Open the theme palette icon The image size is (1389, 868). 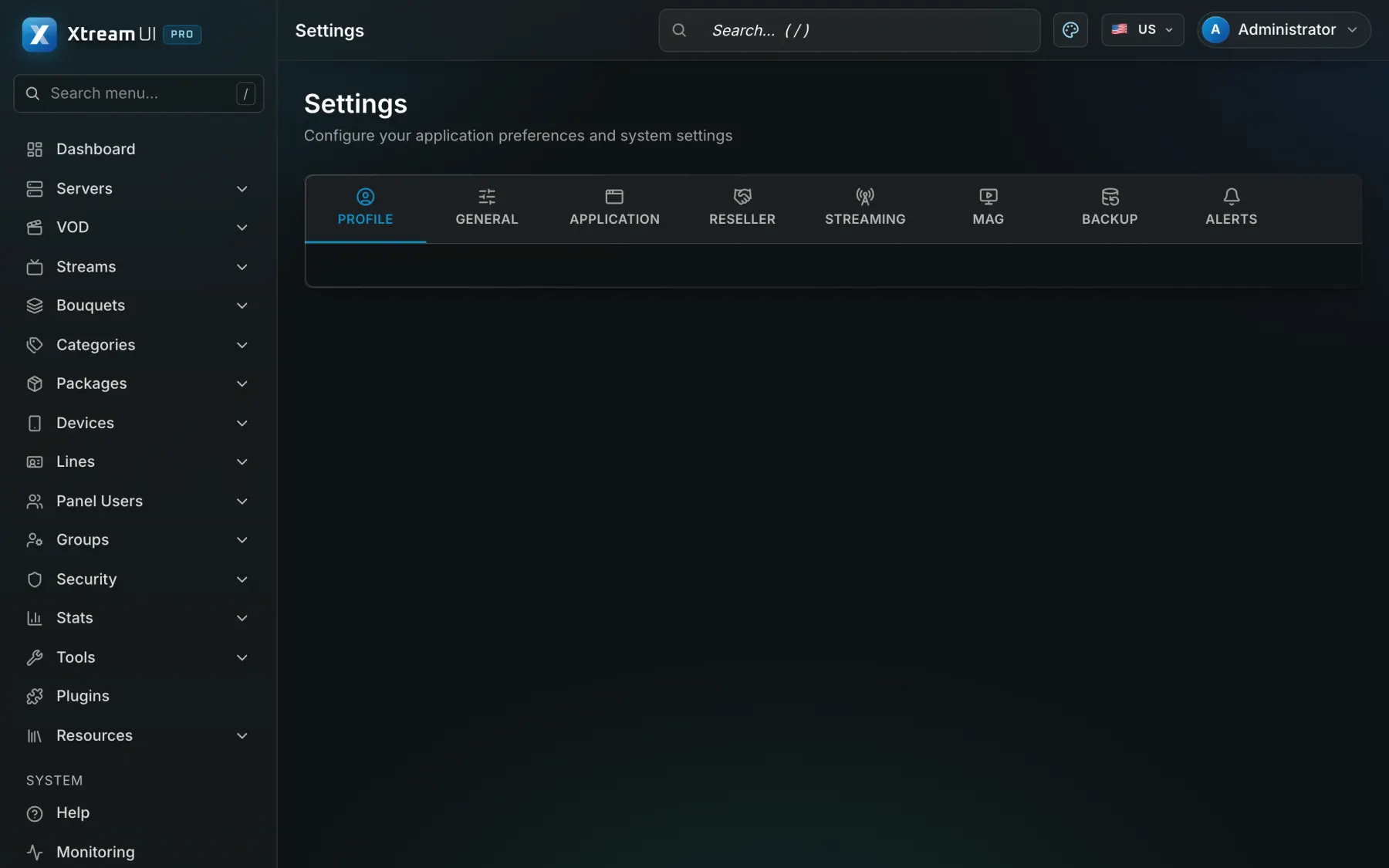pyautogui.click(x=1070, y=30)
